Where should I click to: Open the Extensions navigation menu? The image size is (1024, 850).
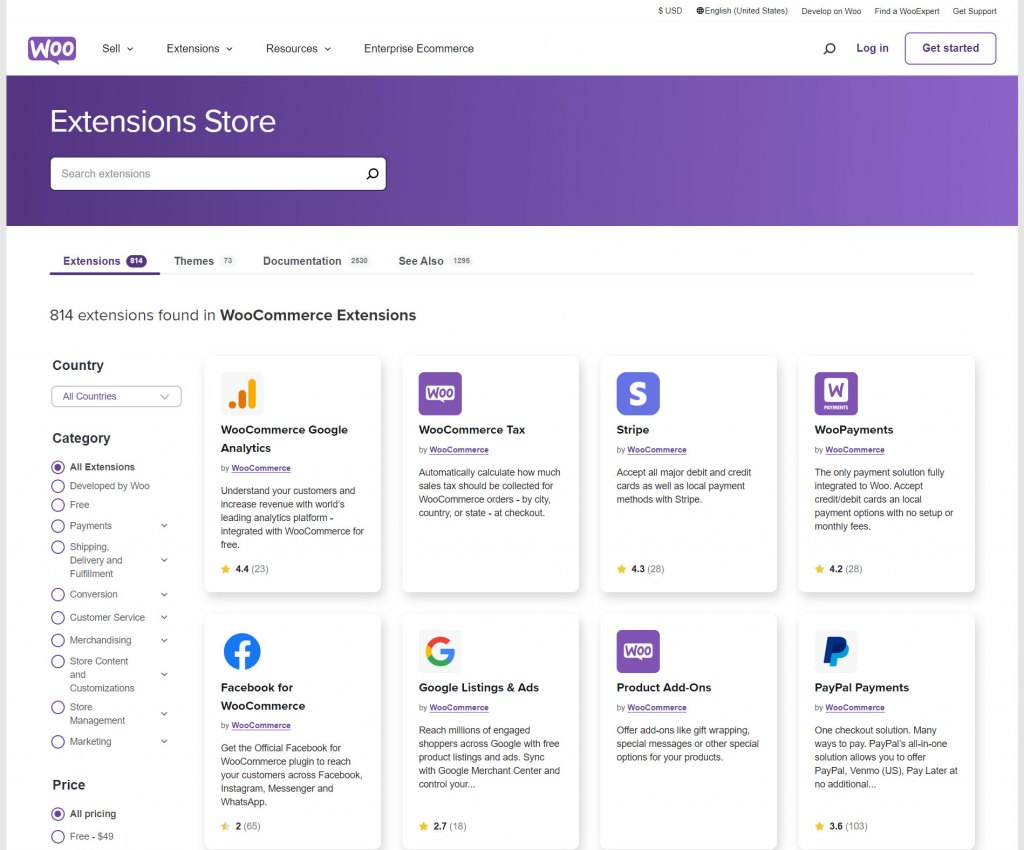[199, 48]
